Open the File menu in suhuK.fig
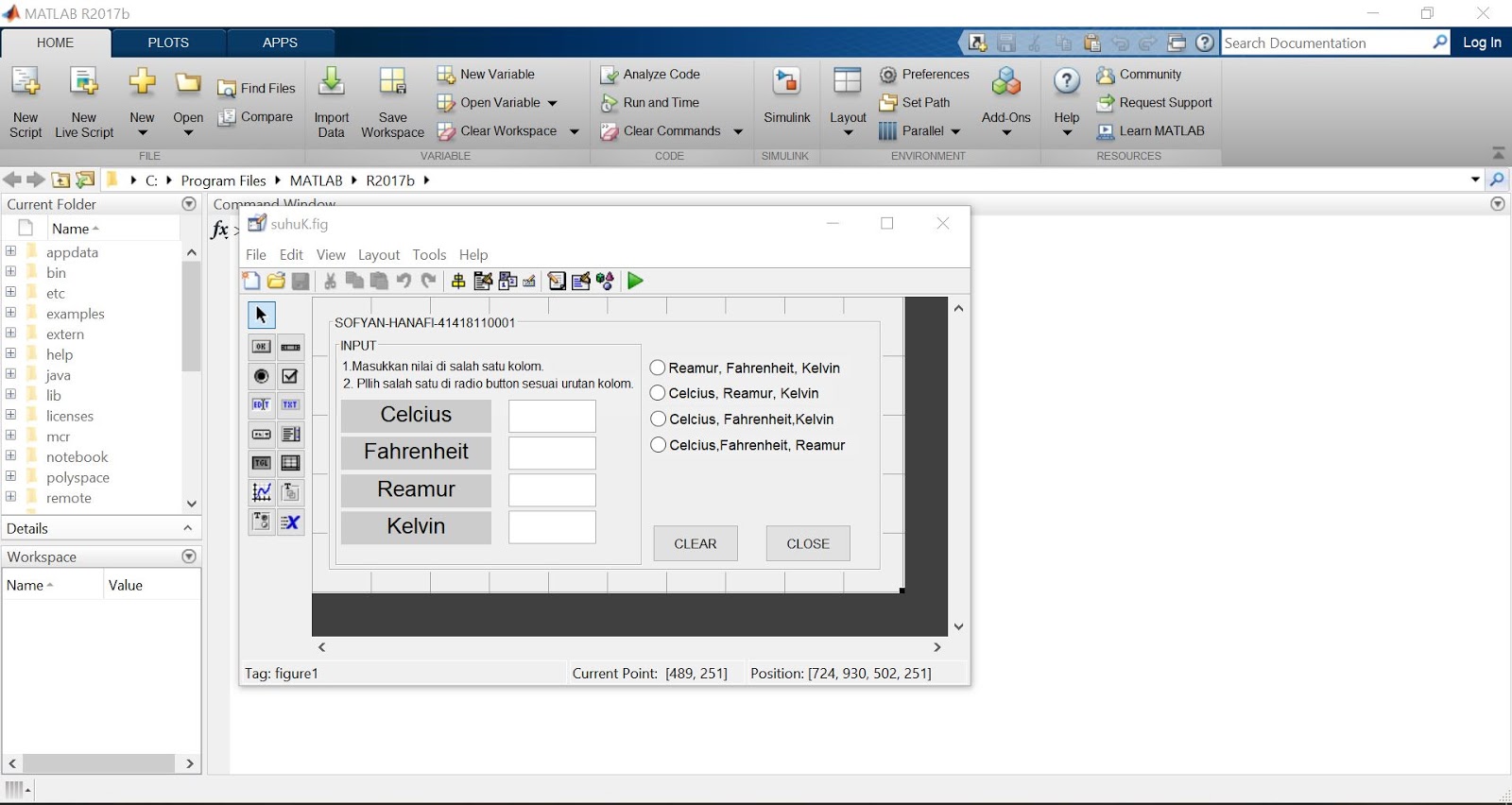 256,254
